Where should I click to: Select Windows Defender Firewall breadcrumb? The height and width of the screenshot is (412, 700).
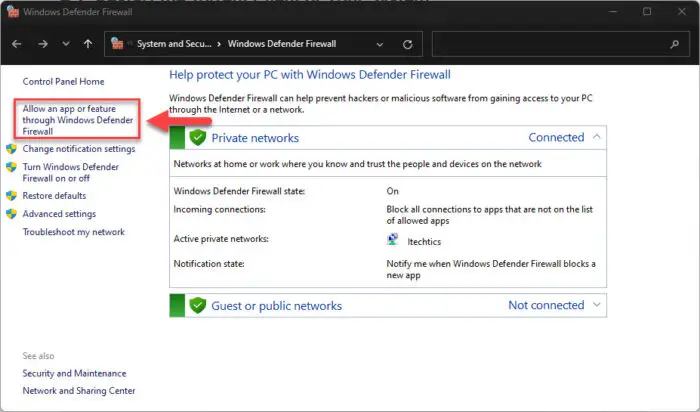pos(282,44)
